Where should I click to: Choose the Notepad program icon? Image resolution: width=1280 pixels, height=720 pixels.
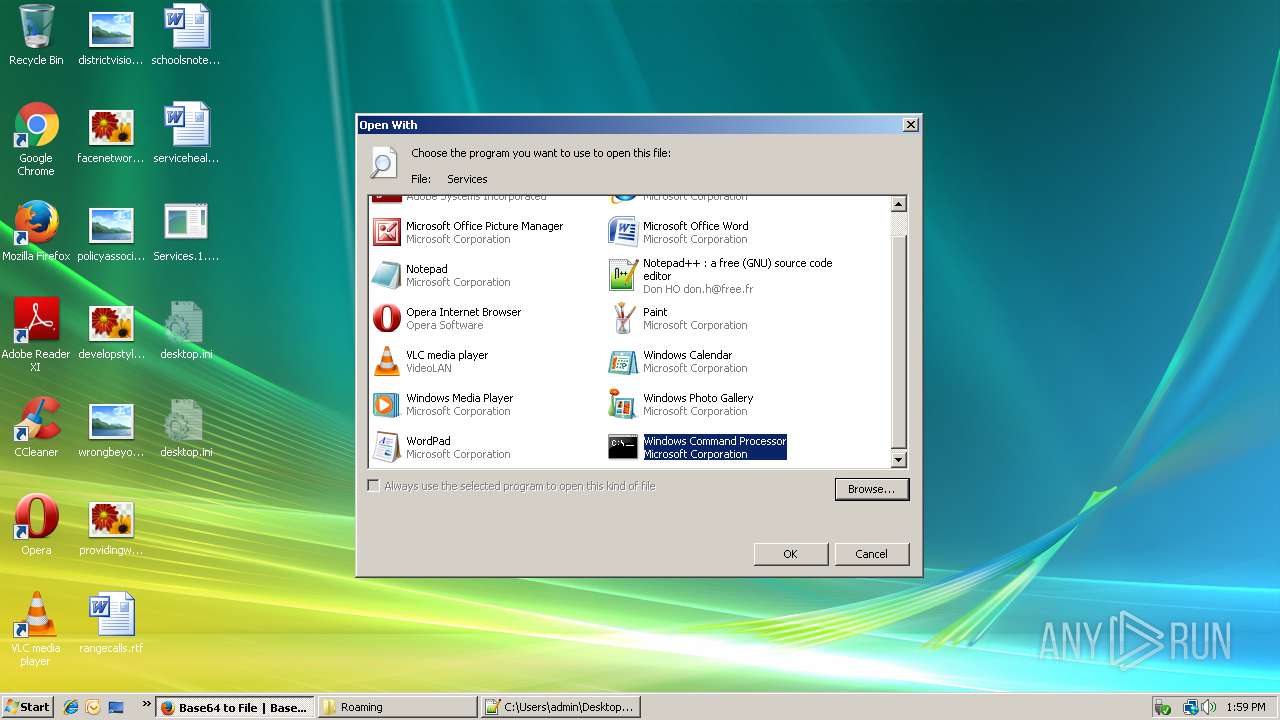[x=386, y=275]
